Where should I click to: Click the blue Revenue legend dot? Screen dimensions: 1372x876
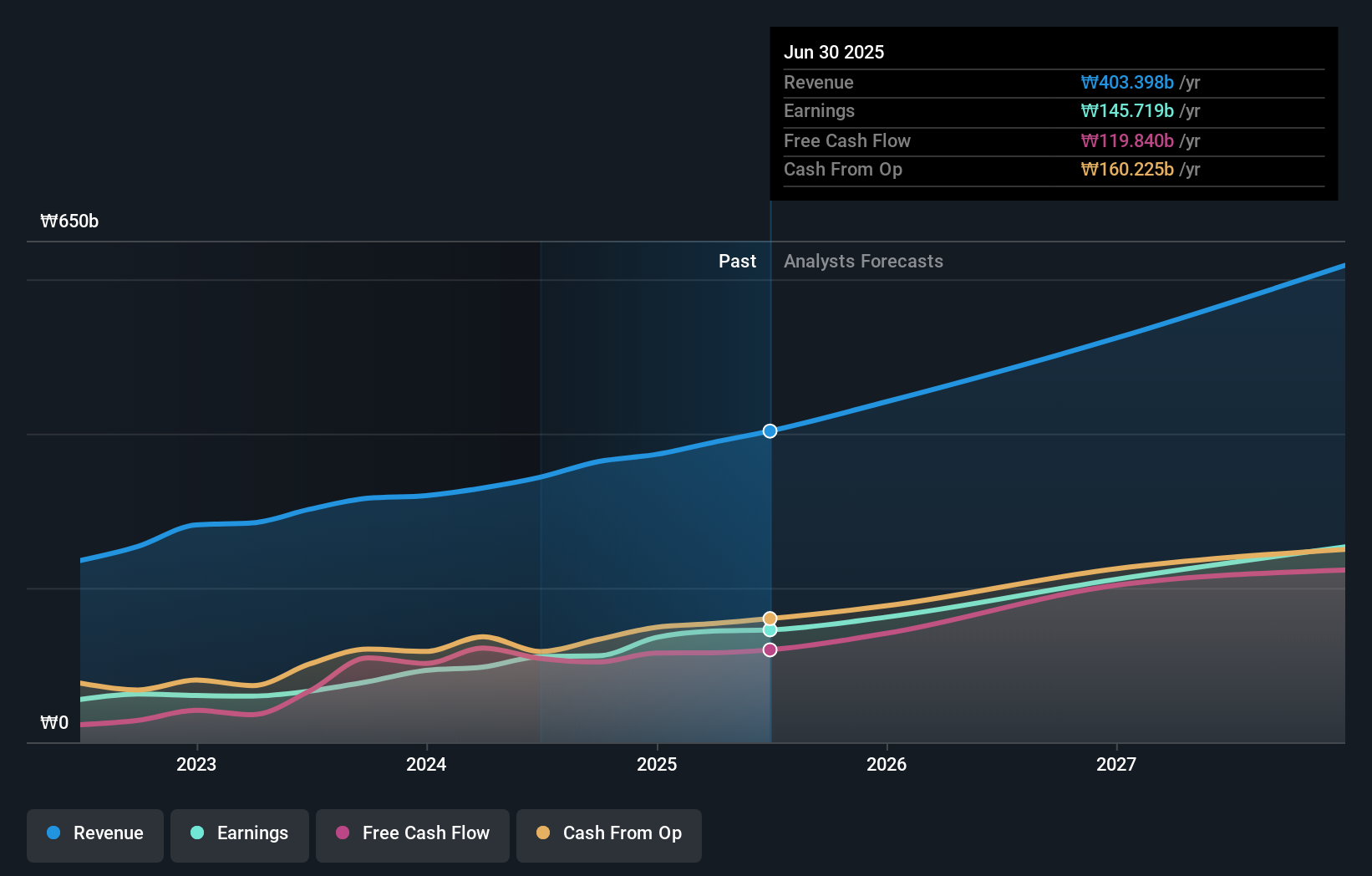click(55, 833)
